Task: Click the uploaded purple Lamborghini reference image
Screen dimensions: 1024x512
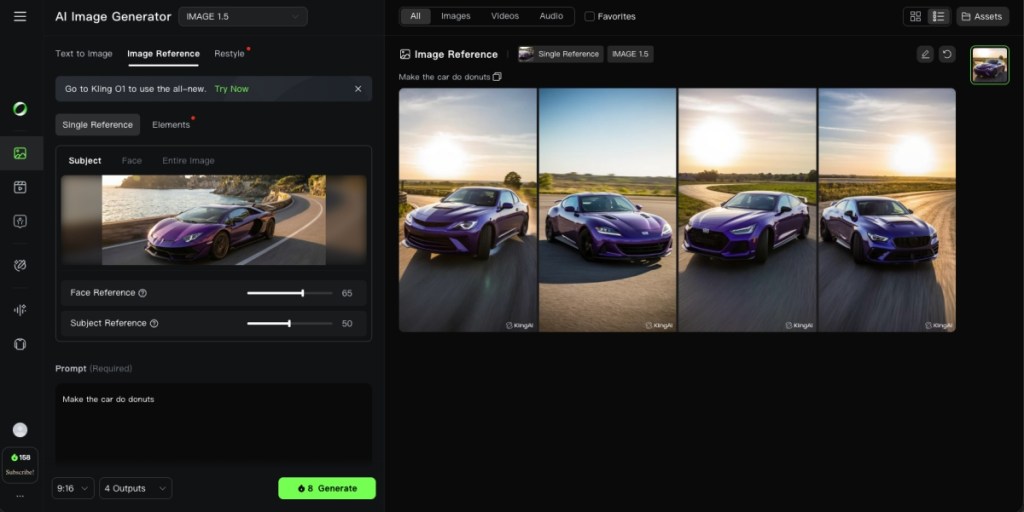Action: point(214,220)
